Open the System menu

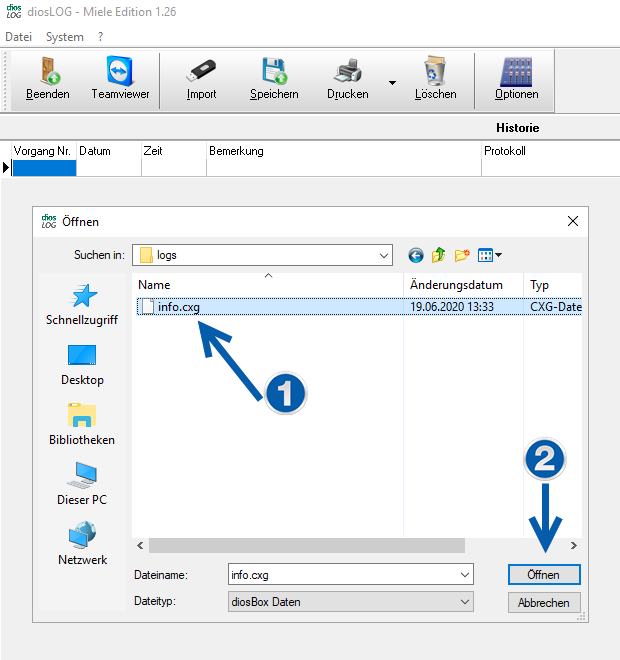65,36
